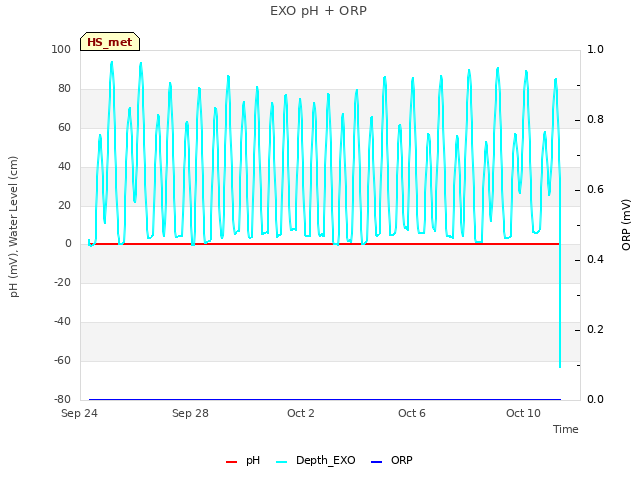Select the Sep 28 x-axis tick label
Viewport: 640px width, 480px height.
(x=190, y=413)
